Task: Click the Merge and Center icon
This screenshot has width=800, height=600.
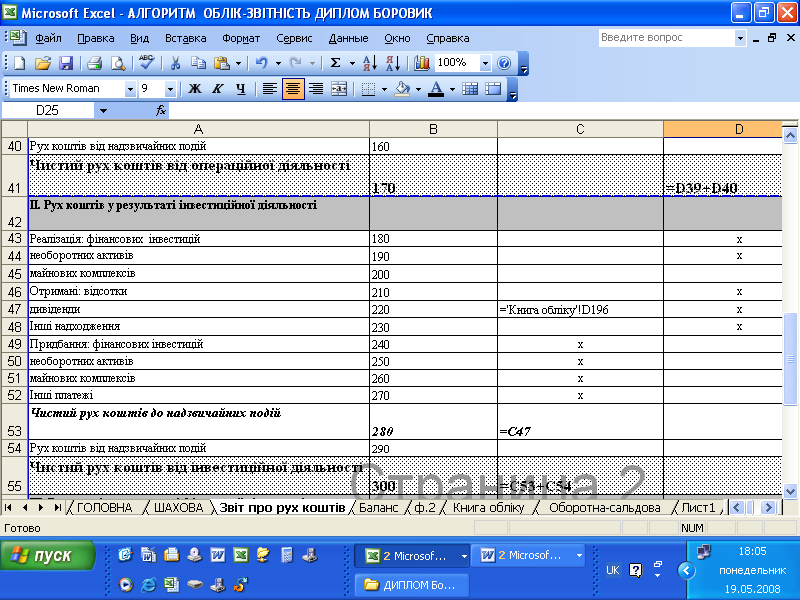Action: 339,89
